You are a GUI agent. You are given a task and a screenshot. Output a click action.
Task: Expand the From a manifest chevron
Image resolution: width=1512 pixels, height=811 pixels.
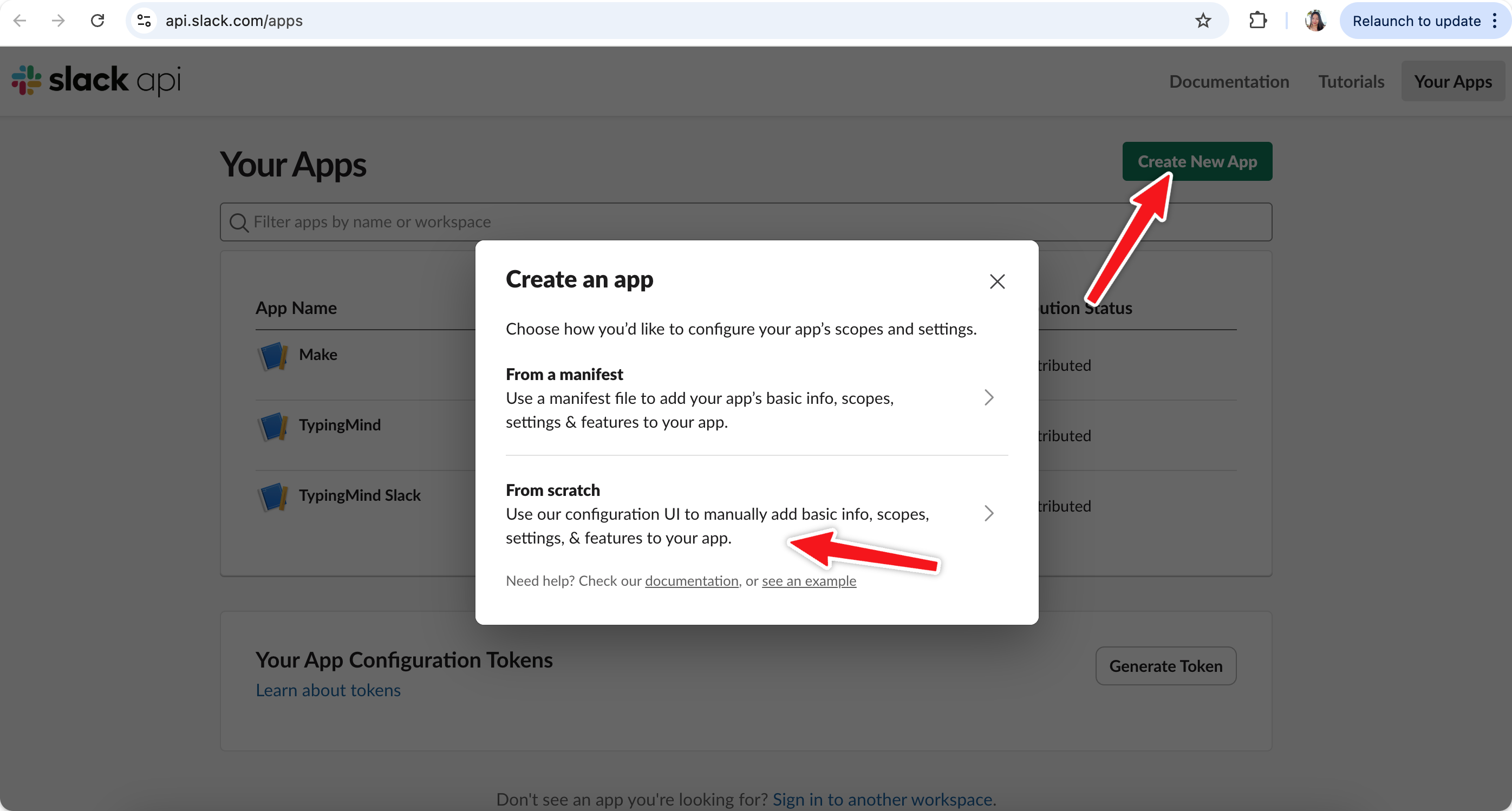pos(988,398)
